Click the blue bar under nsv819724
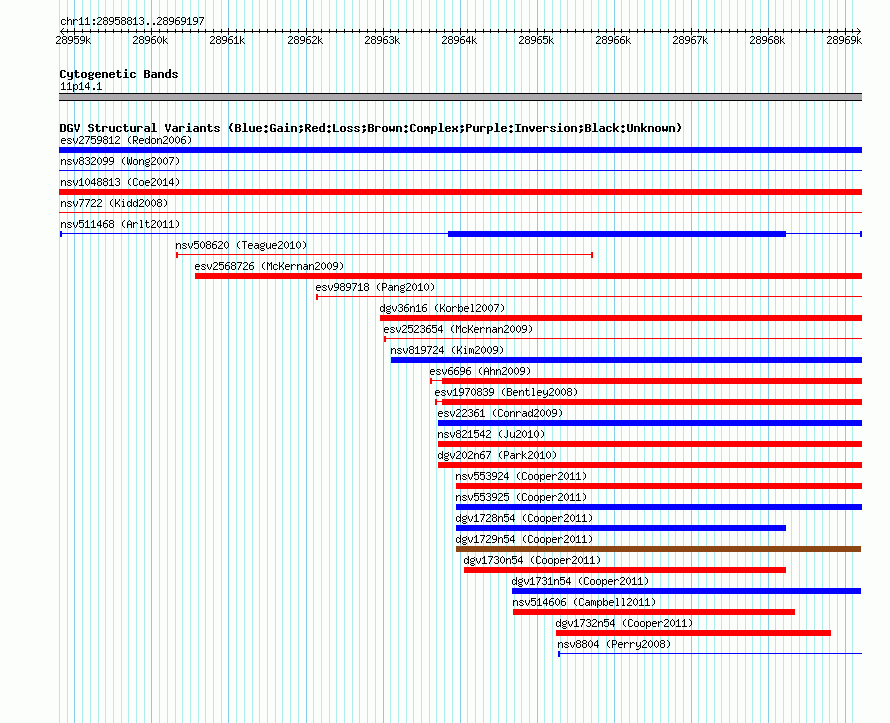890x723 pixels. point(626,360)
